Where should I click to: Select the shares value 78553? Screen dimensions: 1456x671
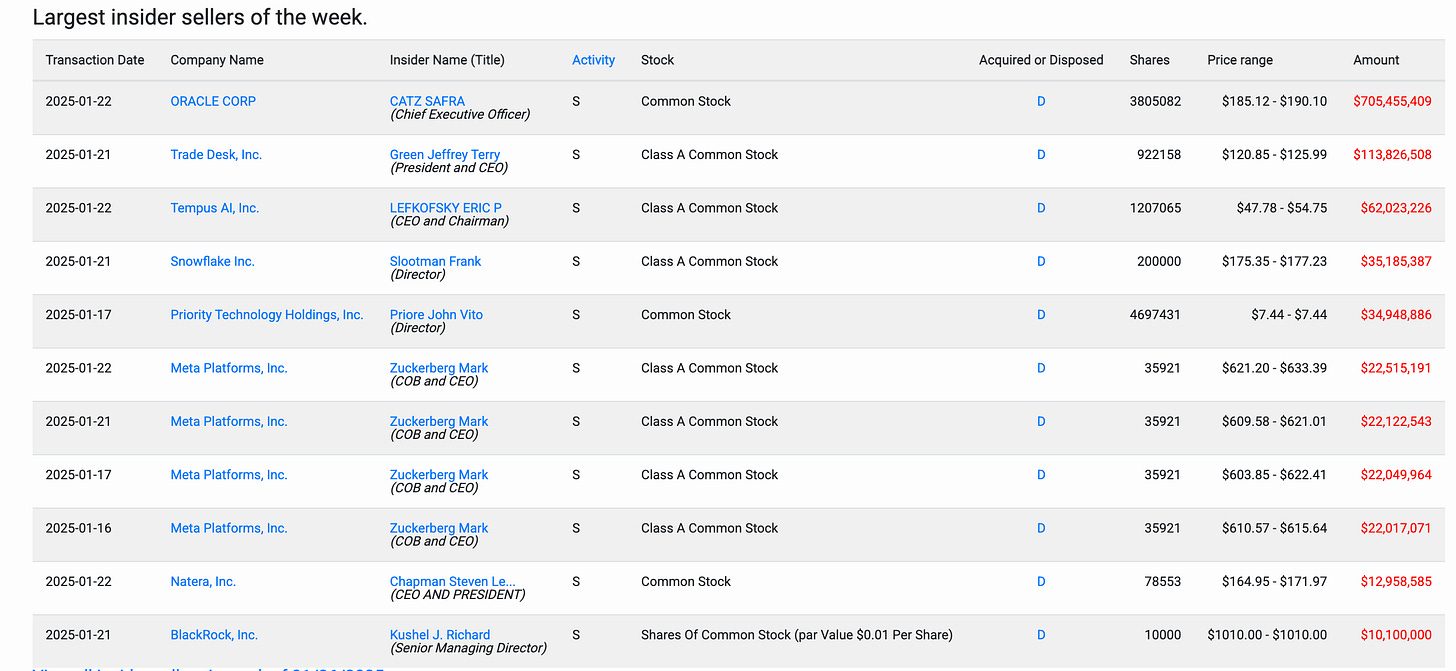coord(1163,582)
